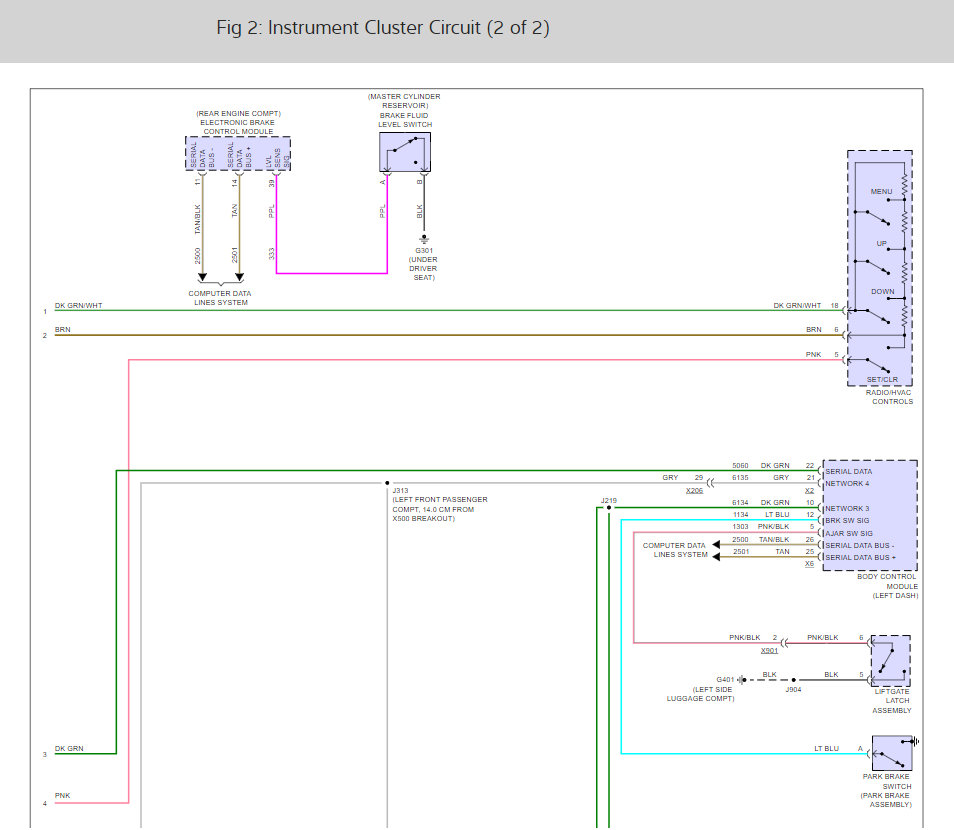The height and width of the screenshot is (830, 954).
Task: Click the J904 splice dot
Action: (794, 680)
